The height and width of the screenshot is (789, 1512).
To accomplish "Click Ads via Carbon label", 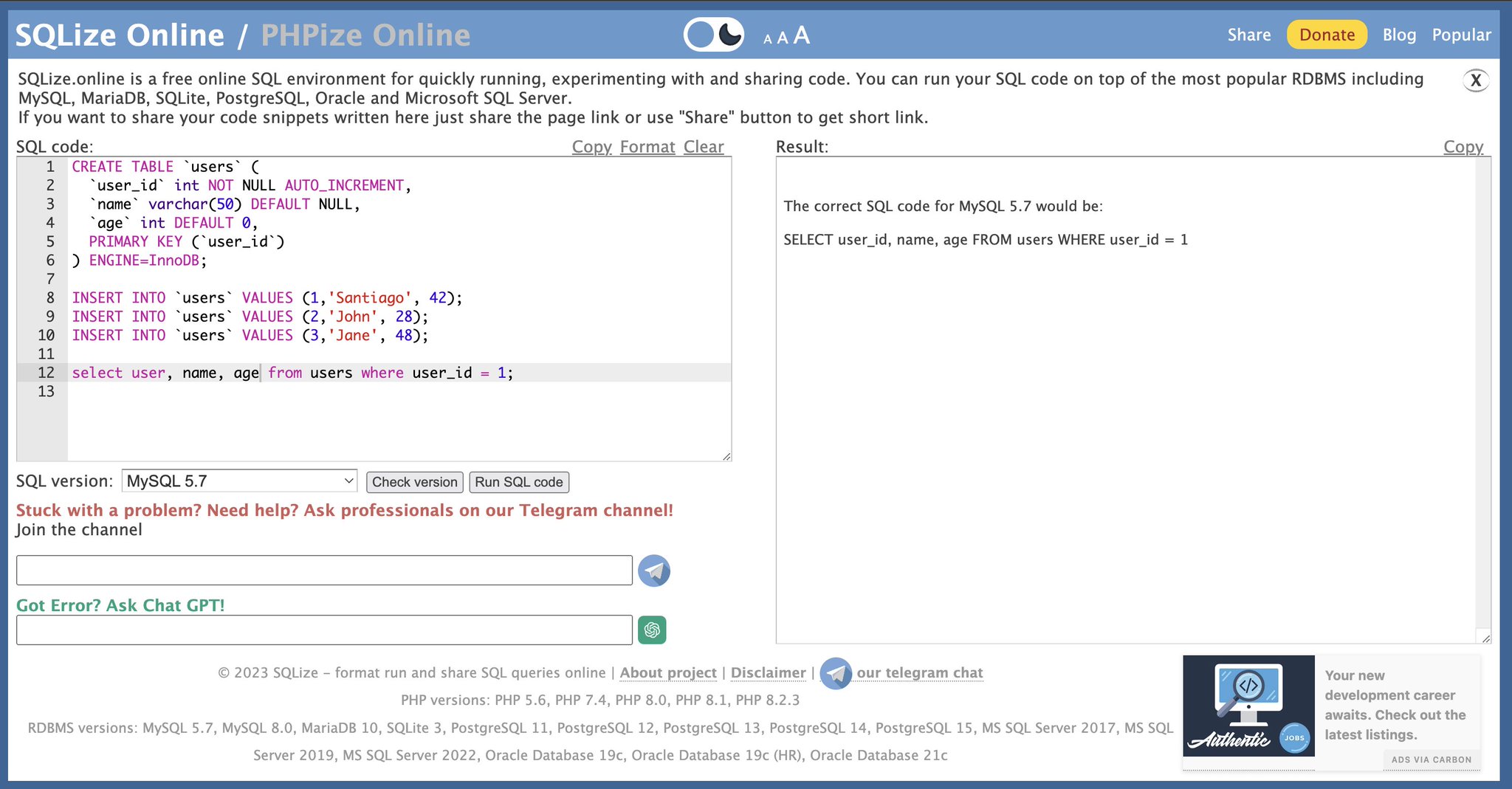I will (x=1432, y=759).
